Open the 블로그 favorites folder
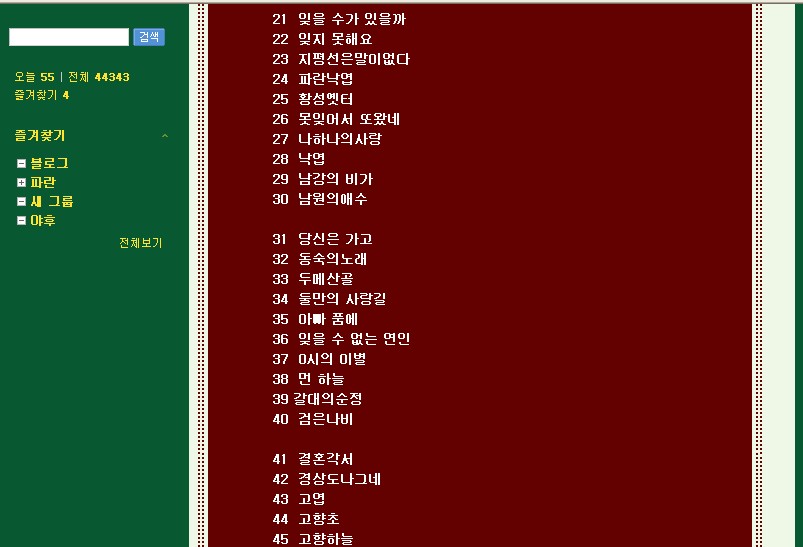This screenshot has width=803, height=547. pos(49,163)
